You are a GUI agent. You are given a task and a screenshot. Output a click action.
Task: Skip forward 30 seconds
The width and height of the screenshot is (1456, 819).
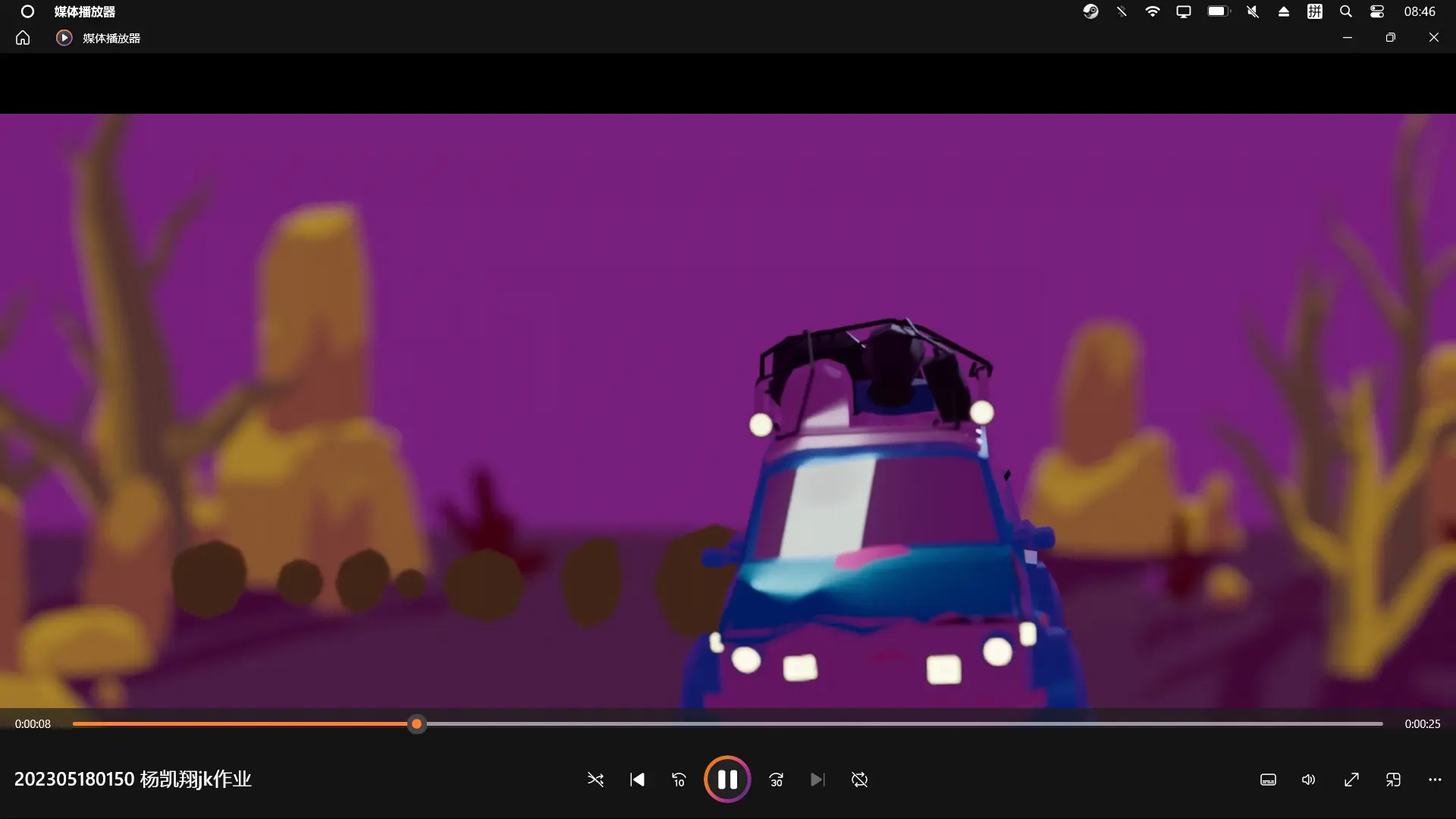tap(776, 780)
